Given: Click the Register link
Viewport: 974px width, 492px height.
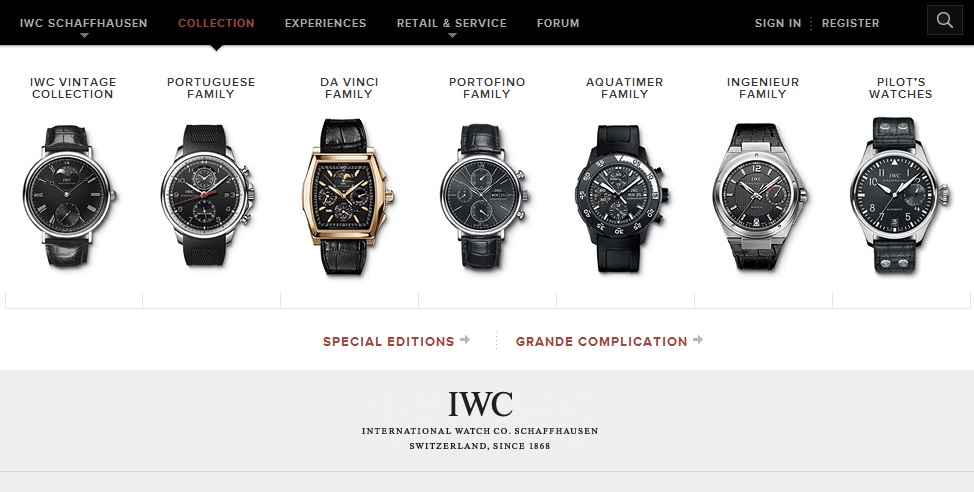Looking at the screenshot, I should [850, 23].
